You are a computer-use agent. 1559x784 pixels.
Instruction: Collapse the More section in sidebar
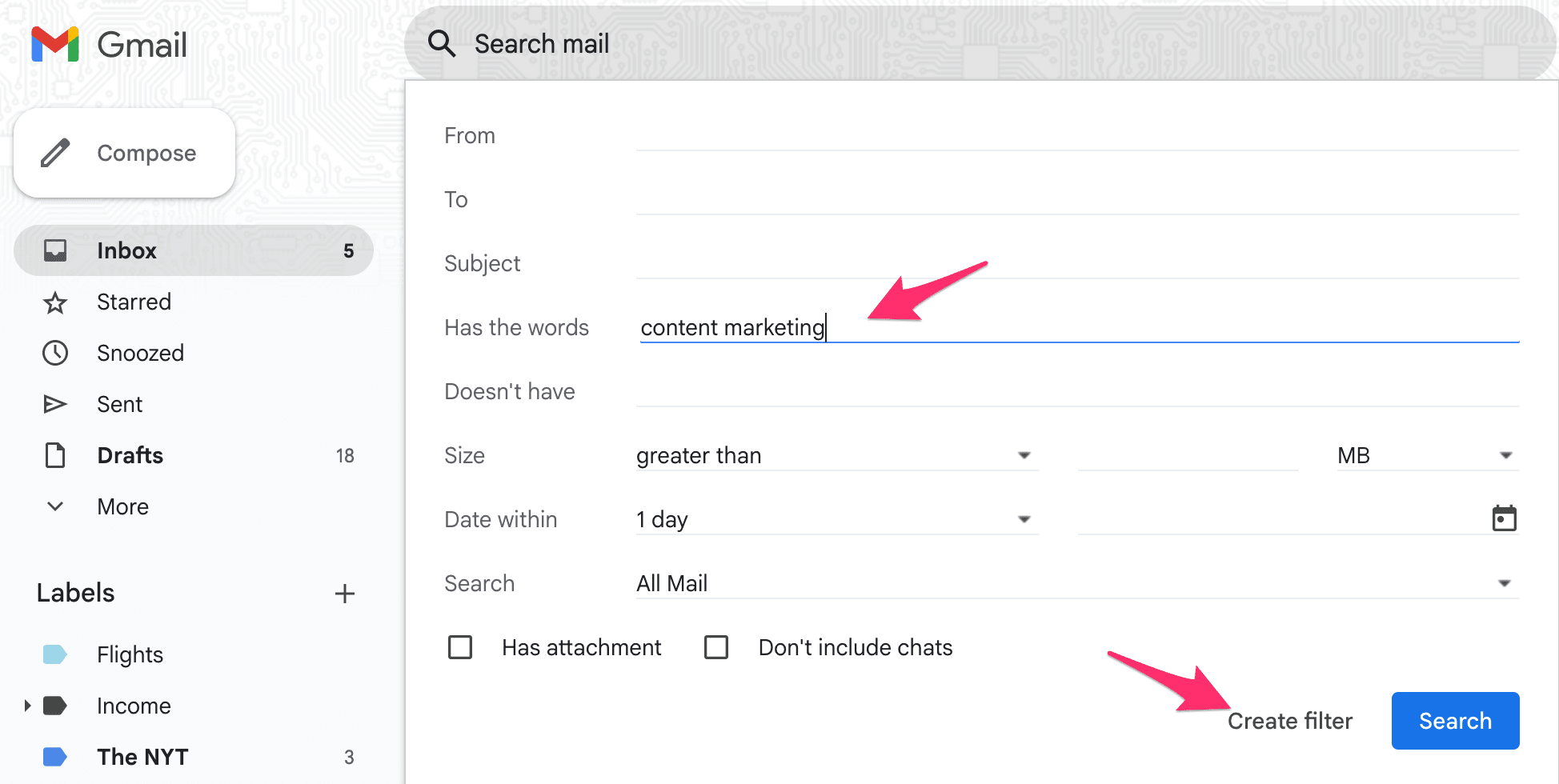(x=54, y=506)
